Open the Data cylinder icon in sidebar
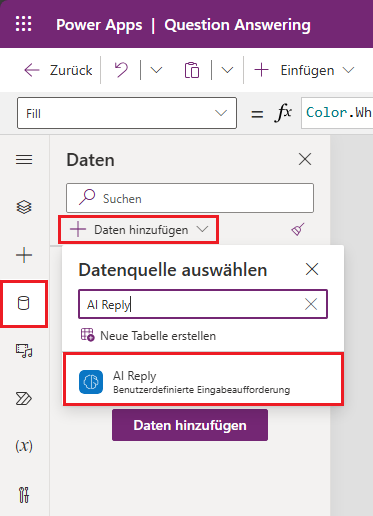The image size is (373, 516). (x=24, y=303)
